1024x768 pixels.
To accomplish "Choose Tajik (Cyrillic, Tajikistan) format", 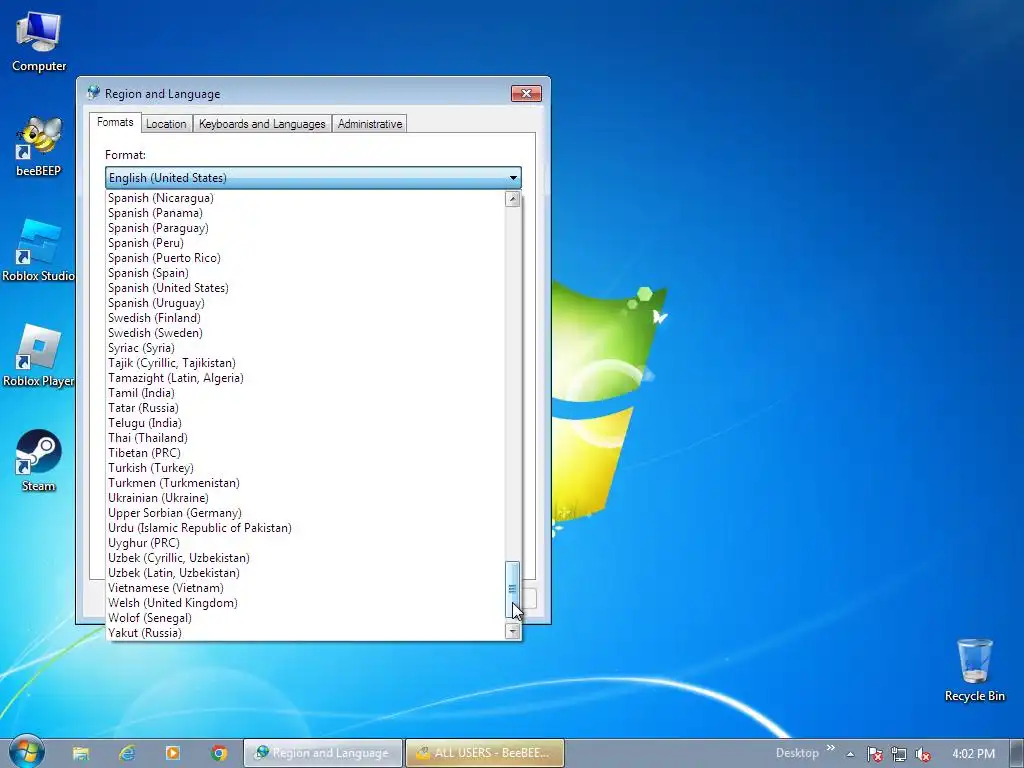I will pos(306,363).
